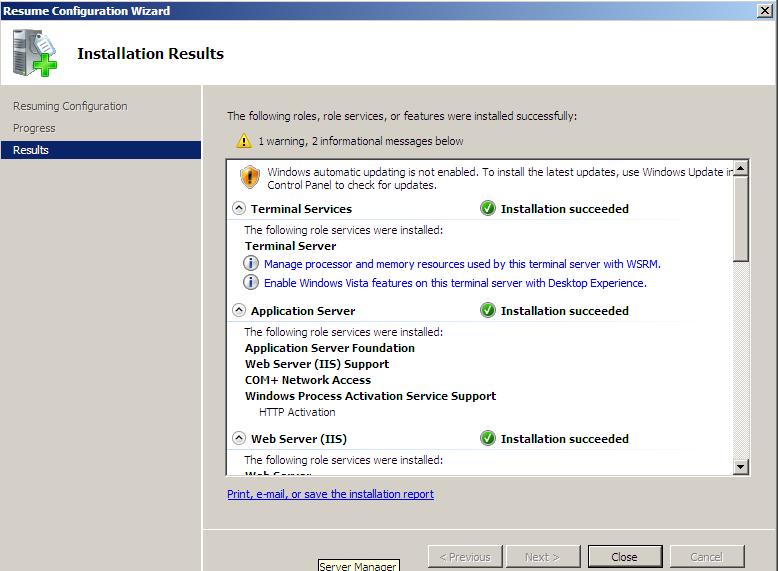Click the results list scrollbar thumb
Image resolution: width=778 pixels, height=571 pixels.
coord(740,219)
